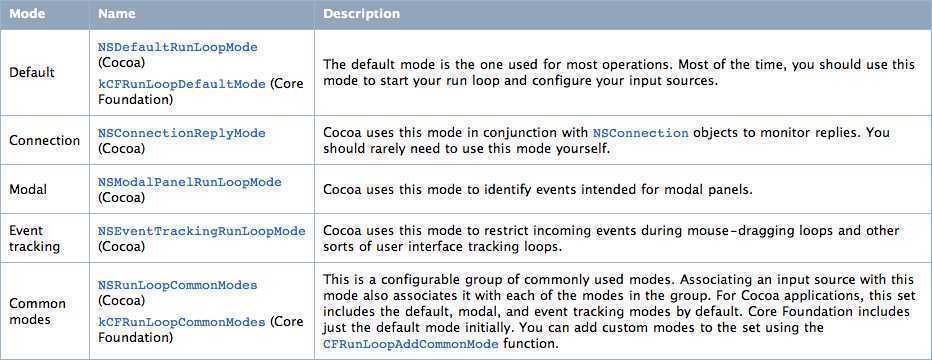Click the Name column header
This screenshot has height=360, width=932.
coord(116,13)
